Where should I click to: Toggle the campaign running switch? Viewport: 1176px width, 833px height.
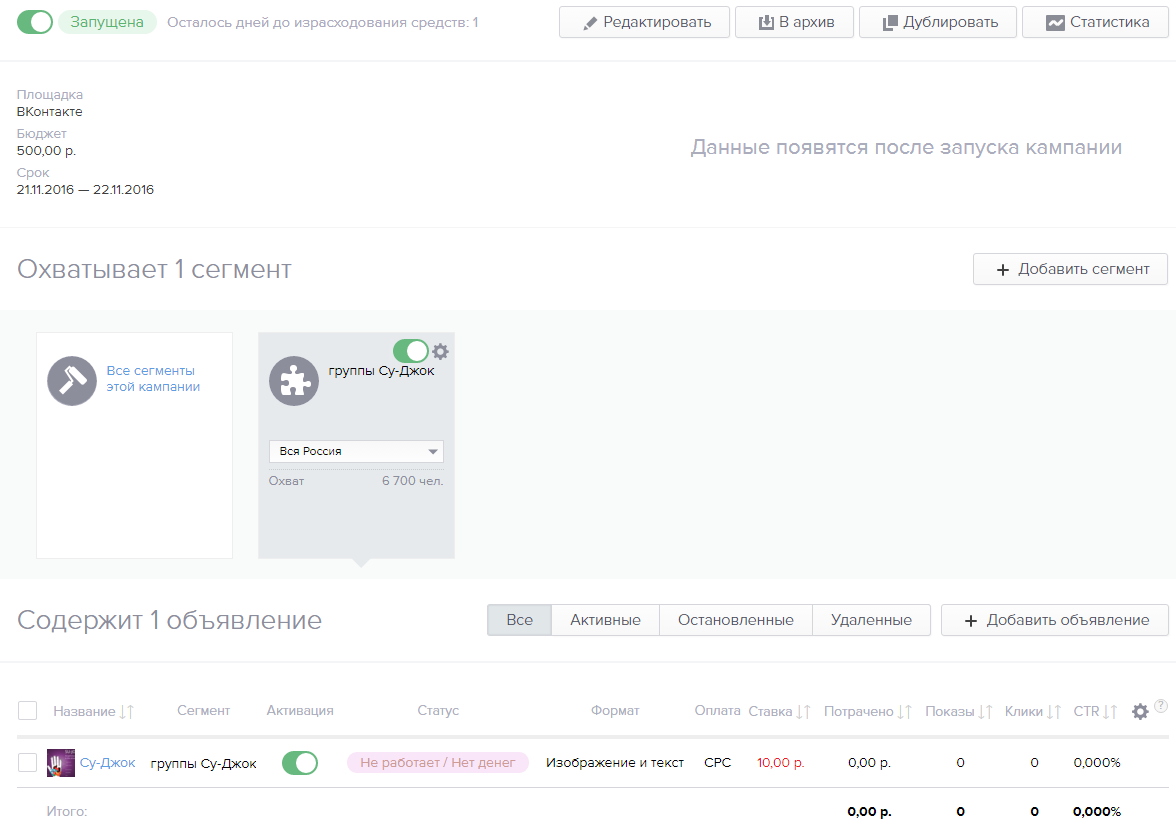tap(34, 22)
